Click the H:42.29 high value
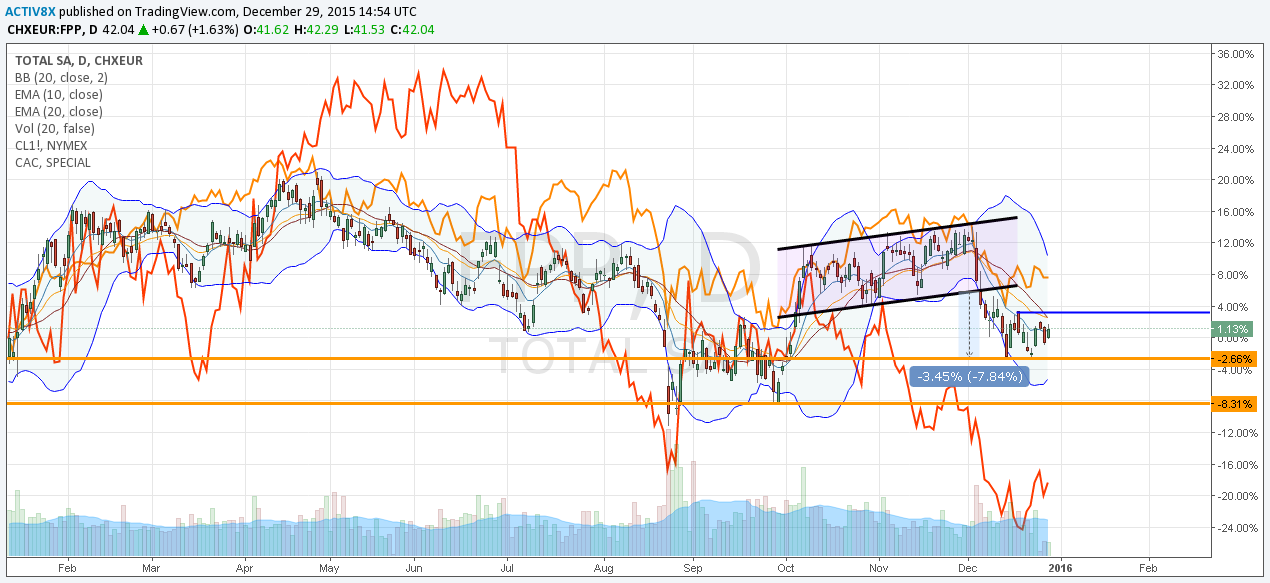This screenshot has height=583, width=1270. coord(315,29)
